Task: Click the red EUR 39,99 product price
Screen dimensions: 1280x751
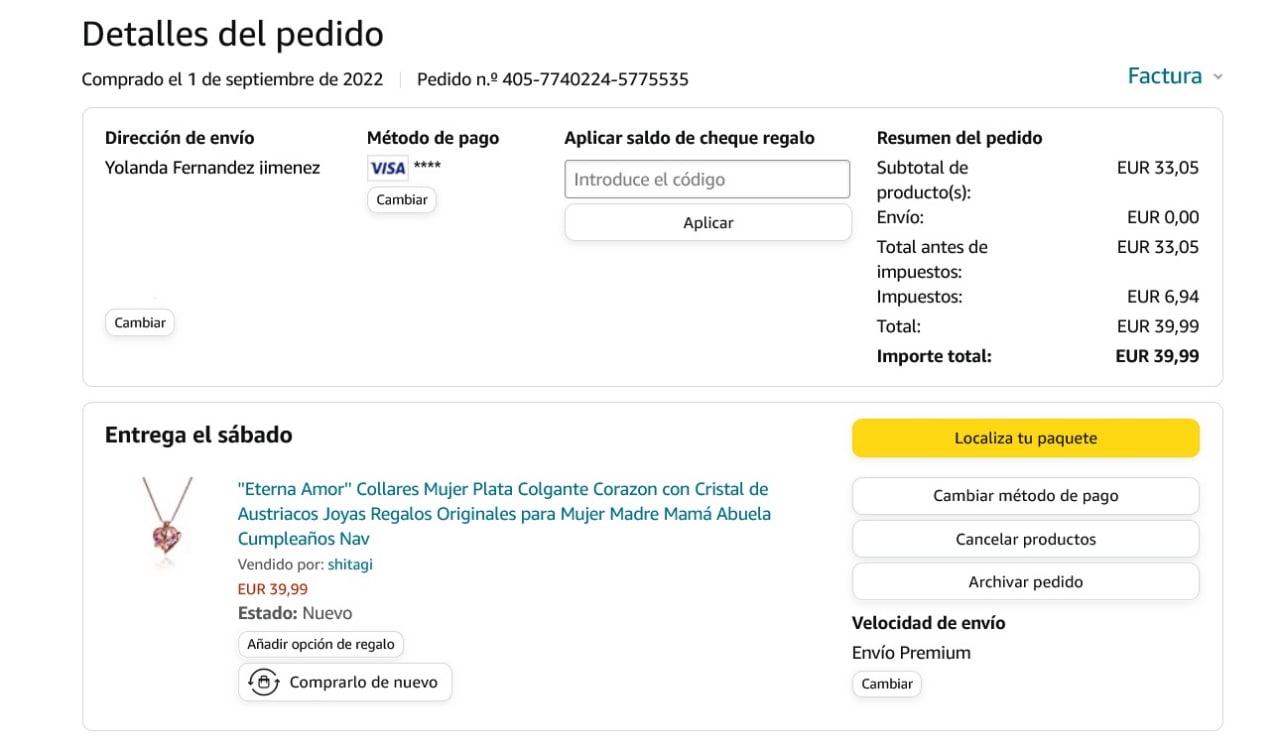Action: [273, 589]
